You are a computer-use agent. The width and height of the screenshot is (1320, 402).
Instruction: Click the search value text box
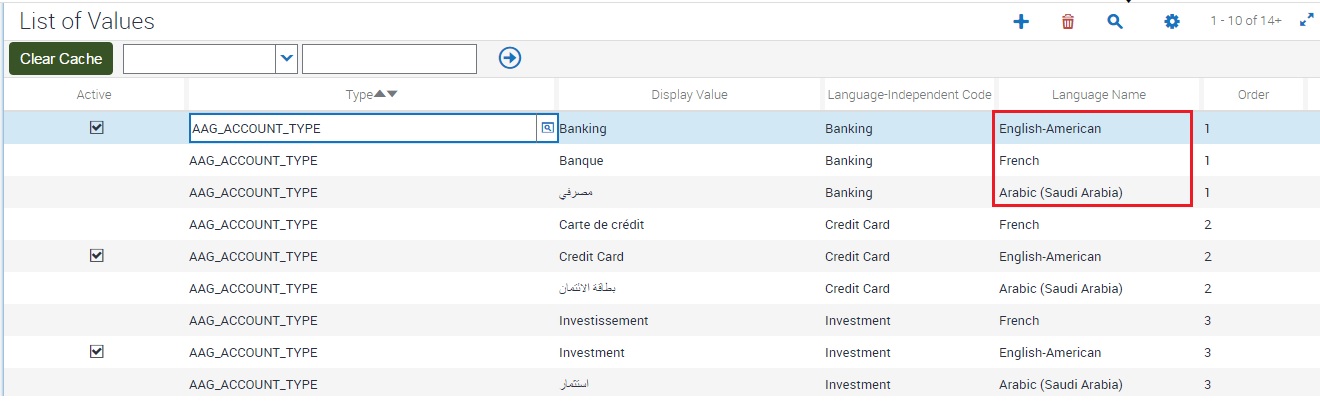[x=389, y=59]
